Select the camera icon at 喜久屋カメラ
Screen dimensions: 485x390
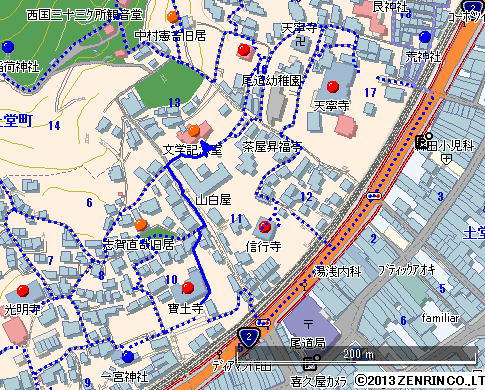[x=312, y=363]
